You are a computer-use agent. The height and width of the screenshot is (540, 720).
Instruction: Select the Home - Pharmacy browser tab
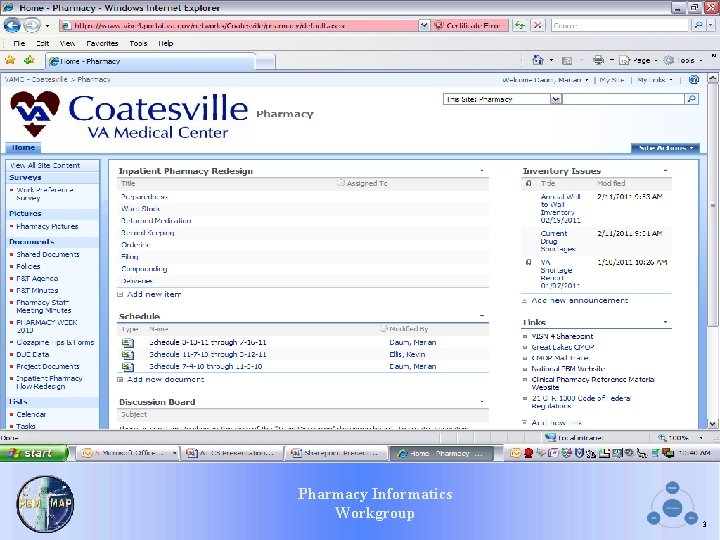[150, 61]
